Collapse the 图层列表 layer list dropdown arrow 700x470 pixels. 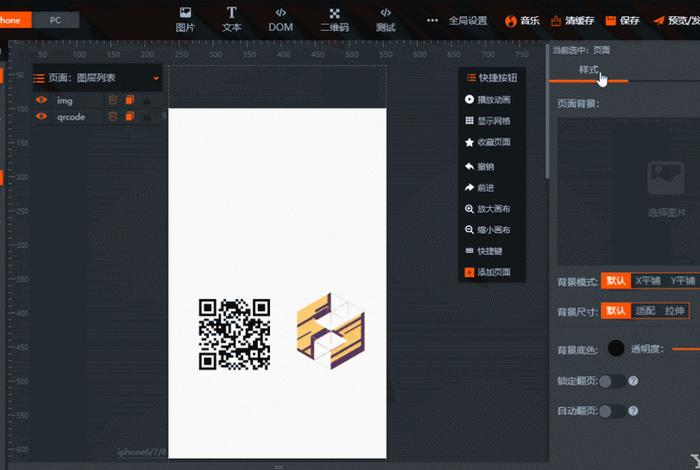coord(156,78)
